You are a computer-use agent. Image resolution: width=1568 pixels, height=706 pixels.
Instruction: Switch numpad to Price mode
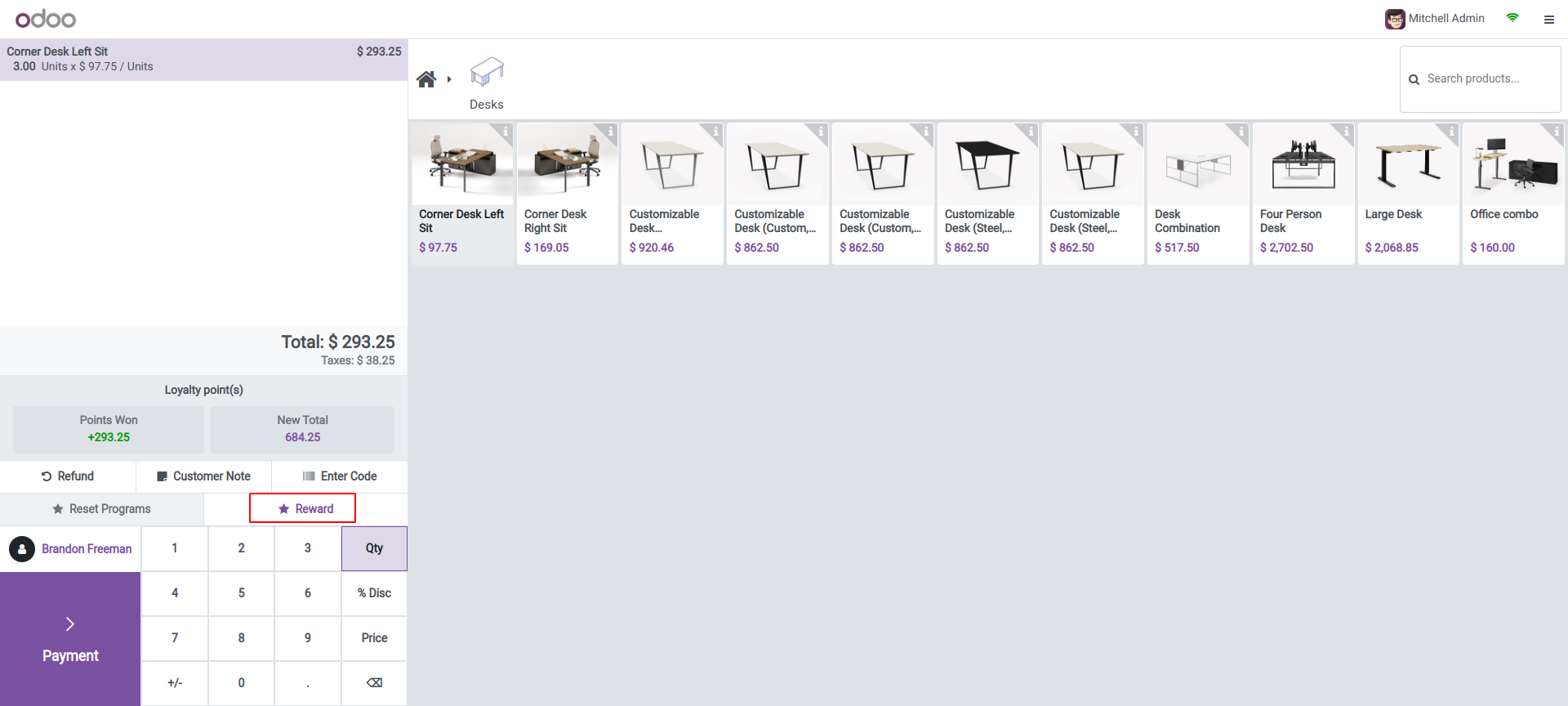pyautogui.click(x=374, y=638)
